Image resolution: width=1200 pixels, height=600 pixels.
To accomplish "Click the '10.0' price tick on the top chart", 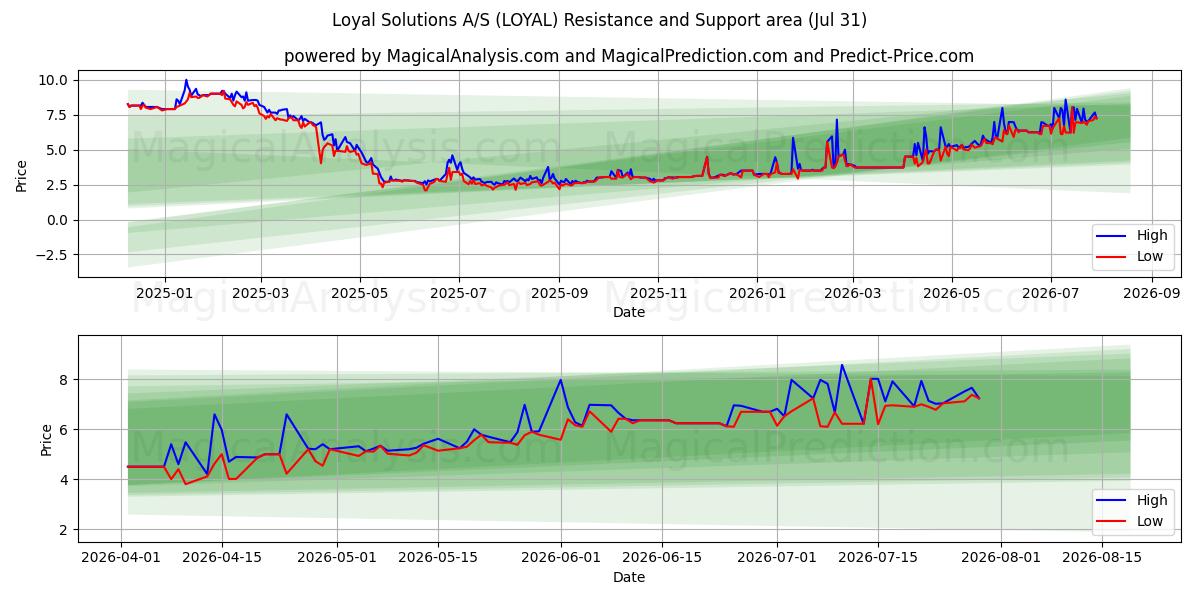I will pyautogui.click(x=53, y=80).
